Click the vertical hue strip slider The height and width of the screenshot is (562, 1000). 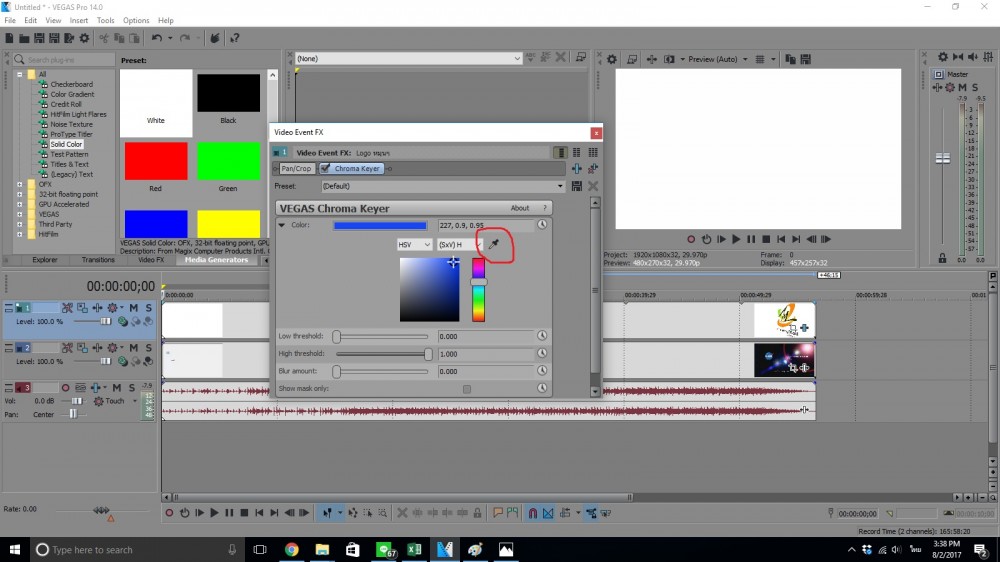478,290
